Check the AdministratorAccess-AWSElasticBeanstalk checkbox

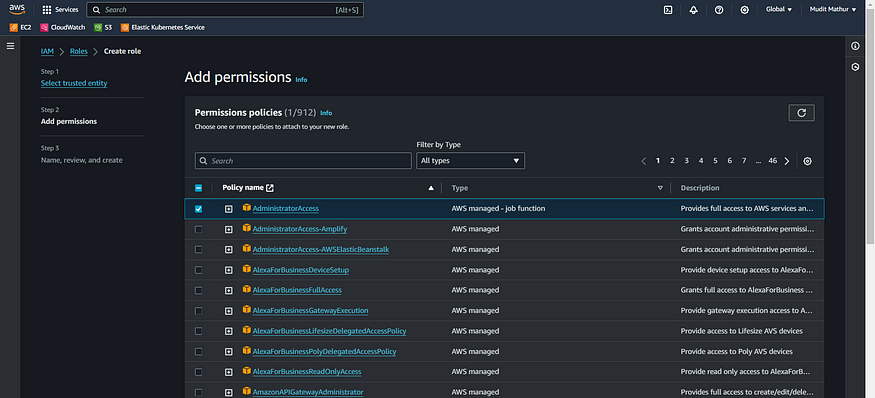point(198,250)
